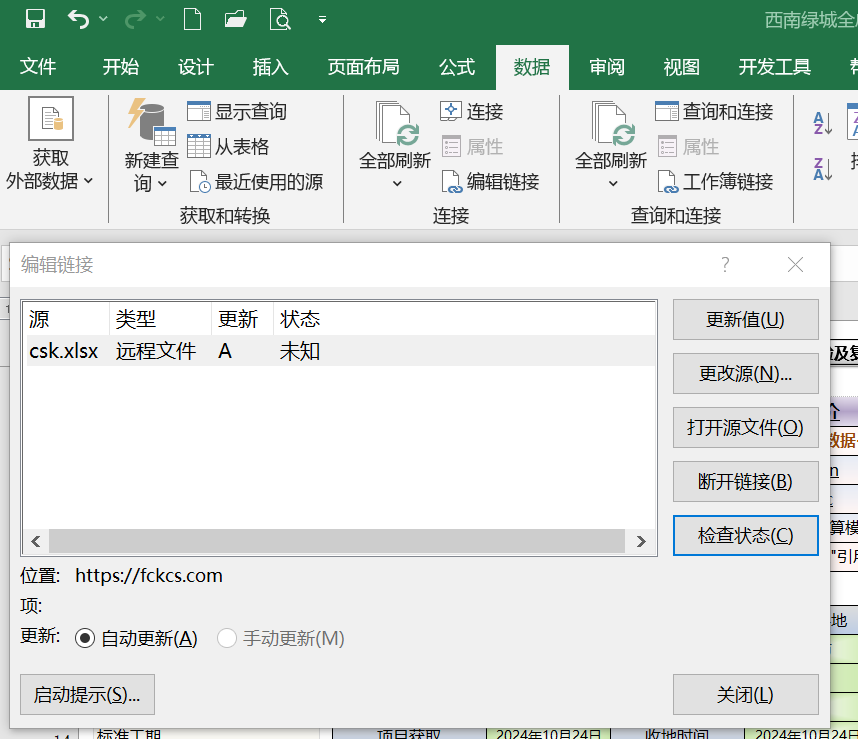Click the 显示查询 icon in ribbon

pyautogui.click(x=199, y=111)
